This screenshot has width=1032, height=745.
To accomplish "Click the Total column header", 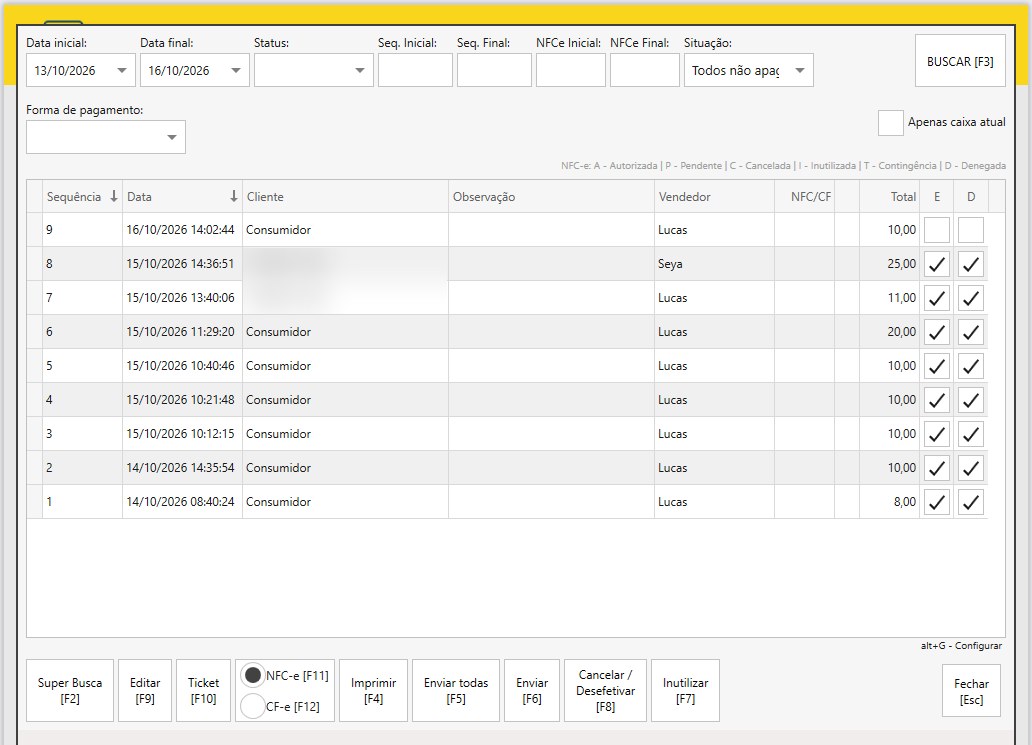I will tap(889, 196).
